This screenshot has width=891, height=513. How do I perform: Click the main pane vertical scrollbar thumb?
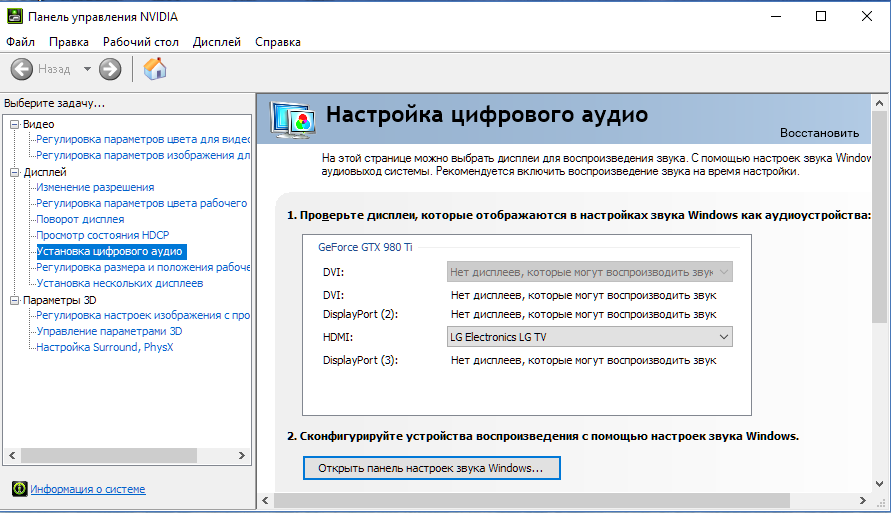879,218
